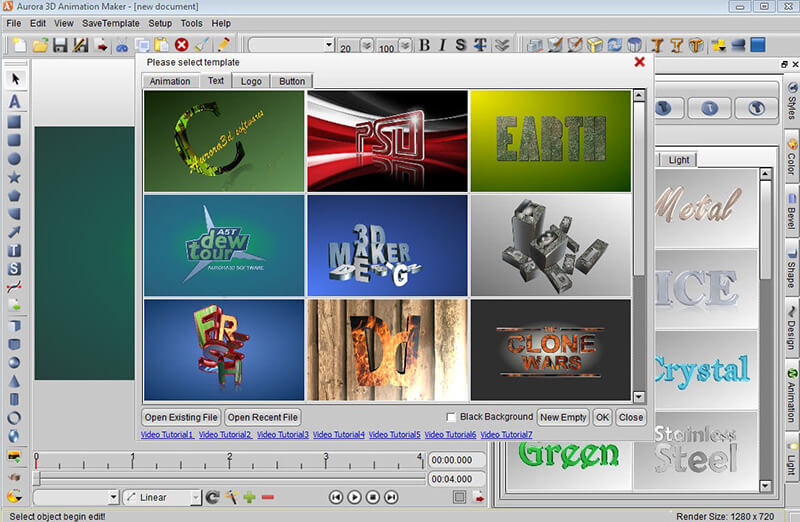Click the Save floppy disk icon
The image size is (800, 522).
60,45
